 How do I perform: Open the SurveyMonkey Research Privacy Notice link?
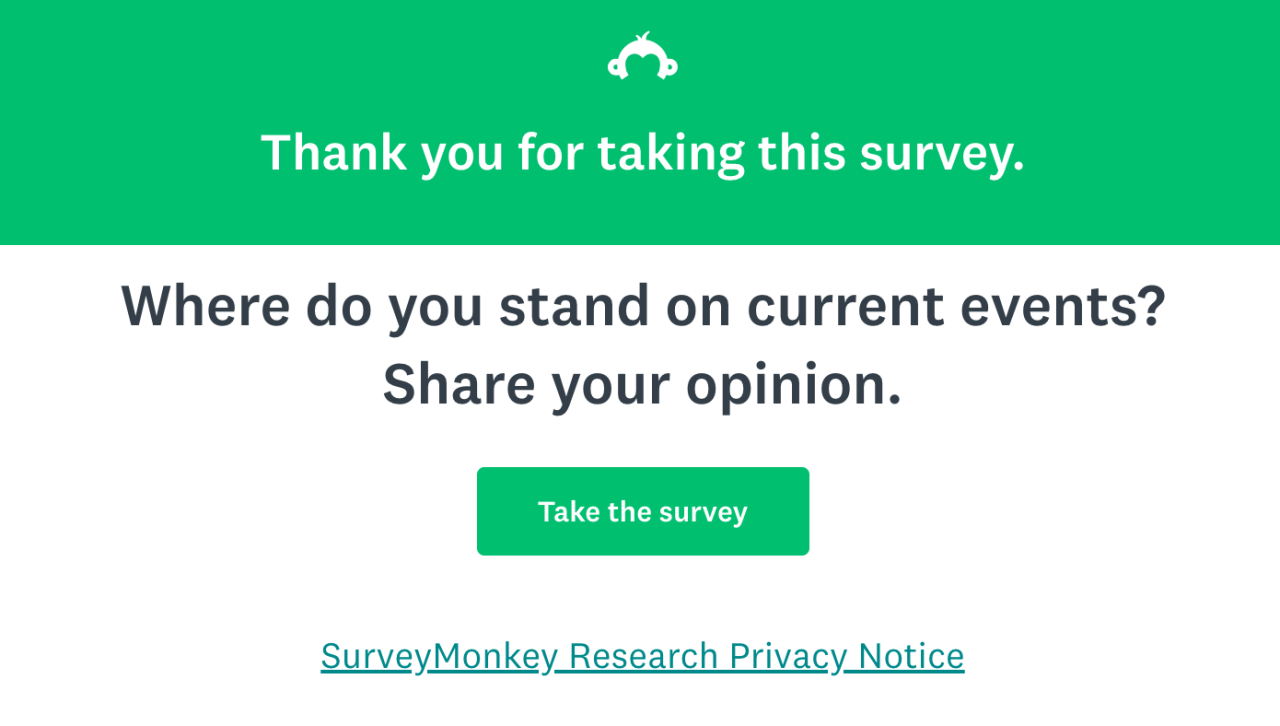642,656
